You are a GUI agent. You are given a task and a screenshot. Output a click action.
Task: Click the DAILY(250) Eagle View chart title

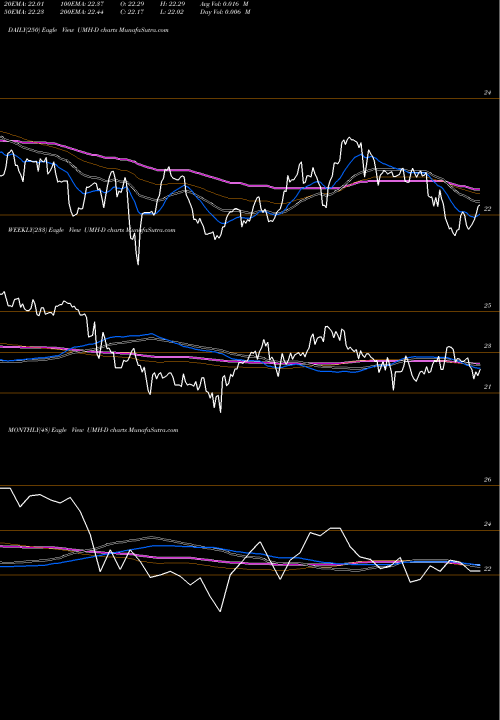pos(88,30)
